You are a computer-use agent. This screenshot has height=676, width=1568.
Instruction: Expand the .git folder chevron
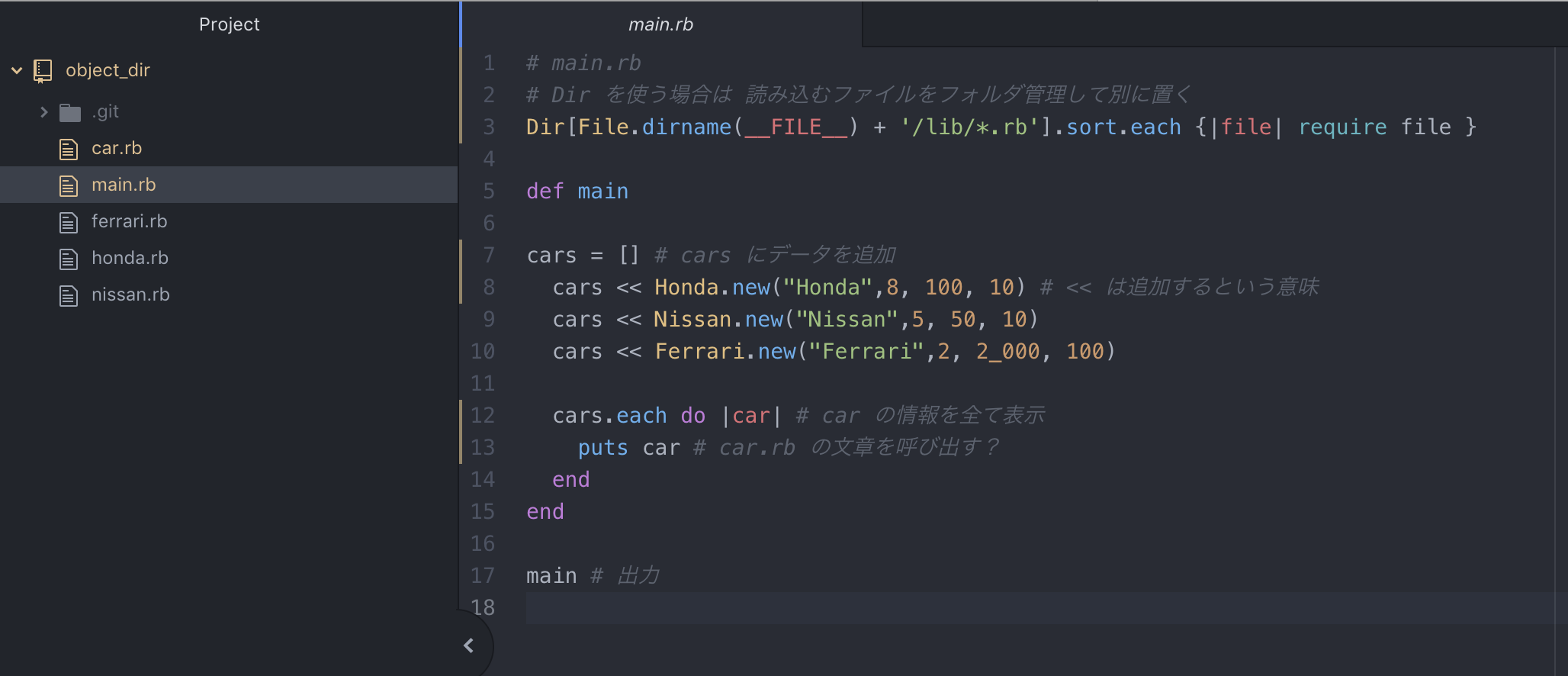coord(44,112)
